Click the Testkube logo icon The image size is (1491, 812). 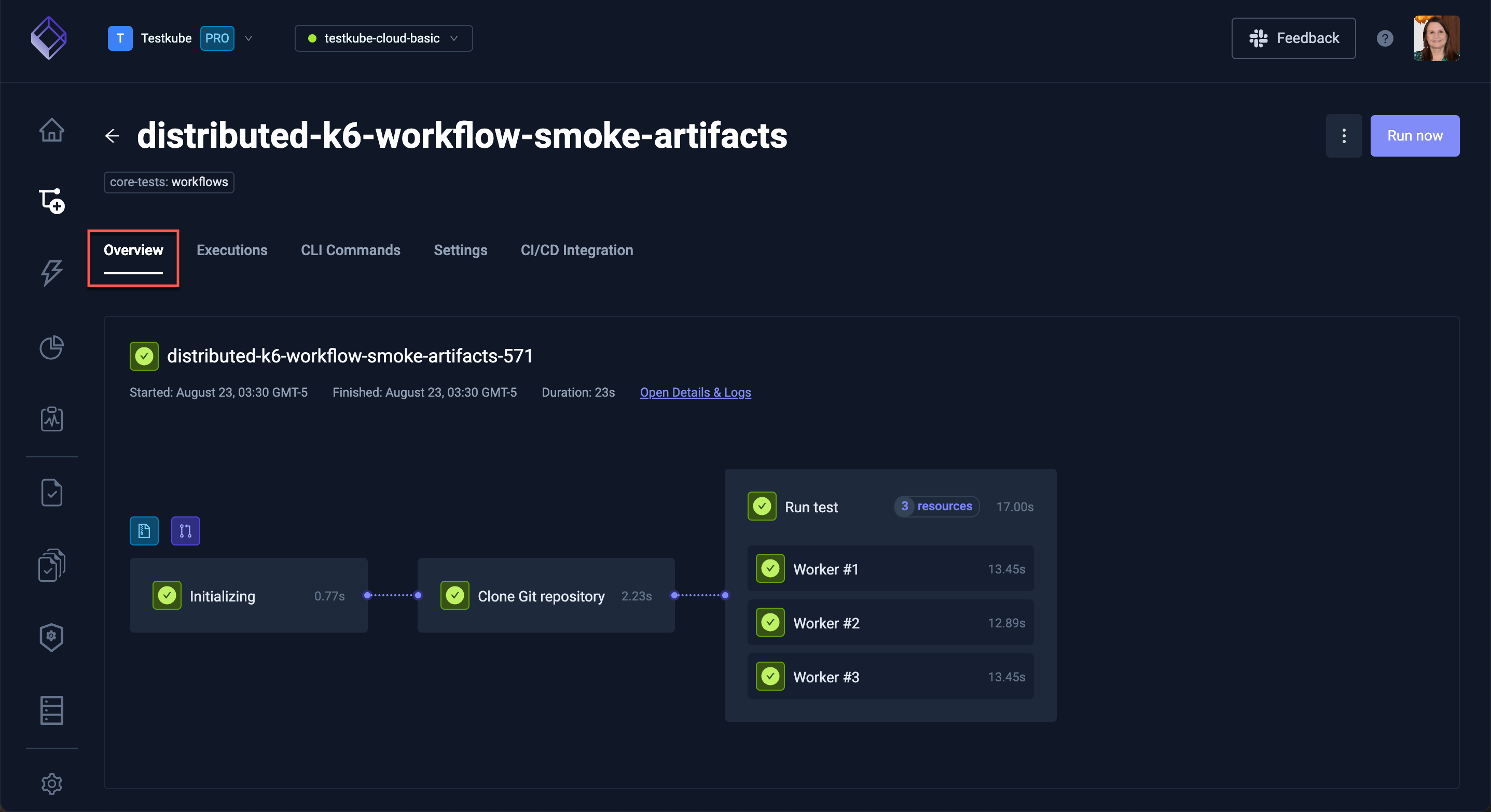49,37
